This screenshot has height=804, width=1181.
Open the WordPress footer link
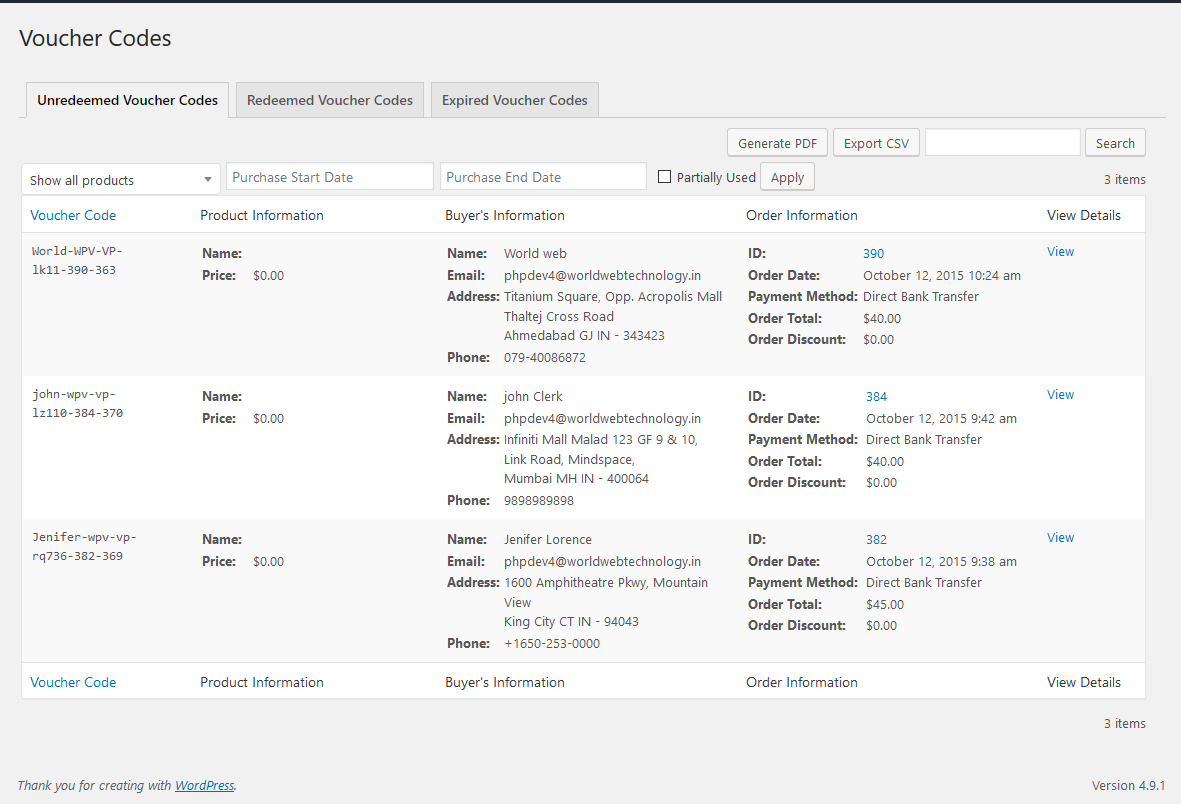tap(205, 786)
